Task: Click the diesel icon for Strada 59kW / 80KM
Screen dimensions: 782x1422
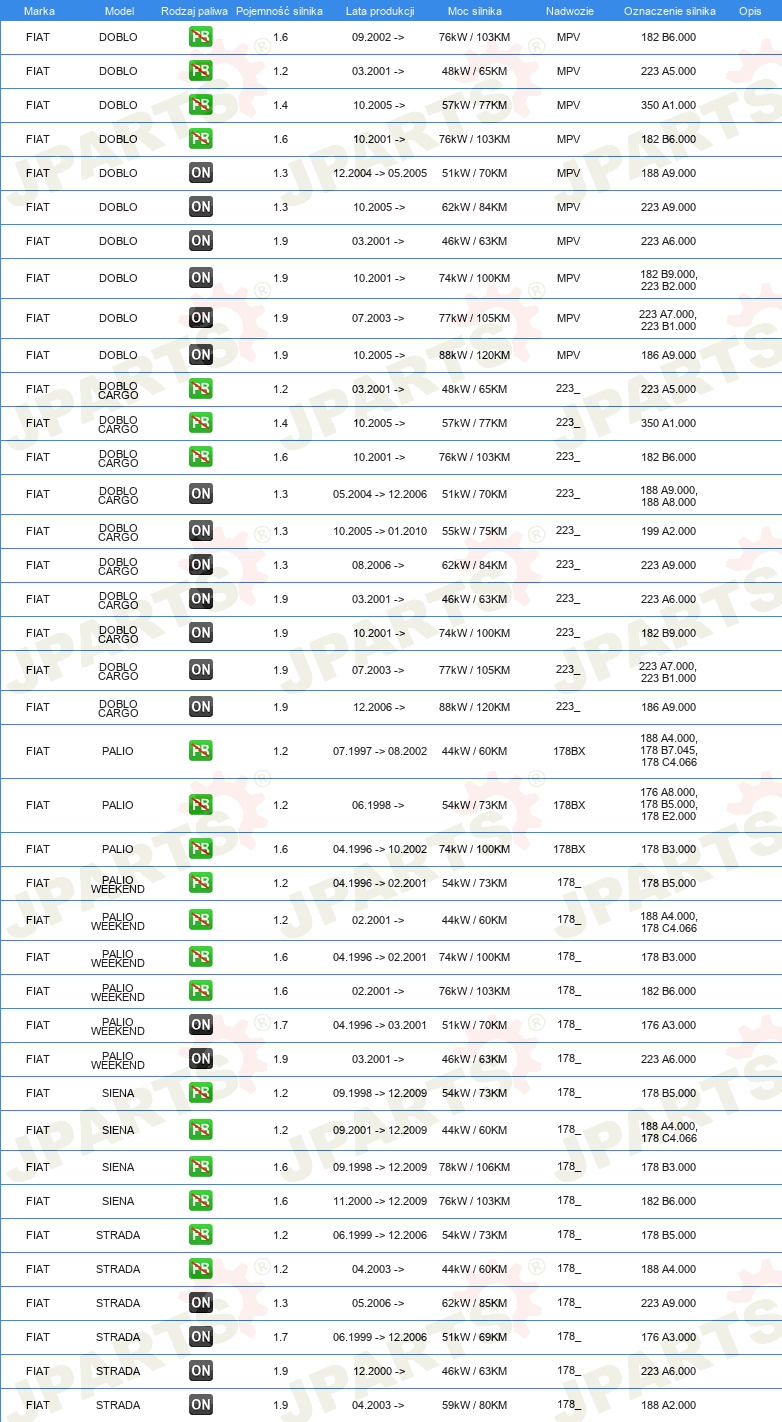Action: pyautogui.click(x=201, y=1405)
